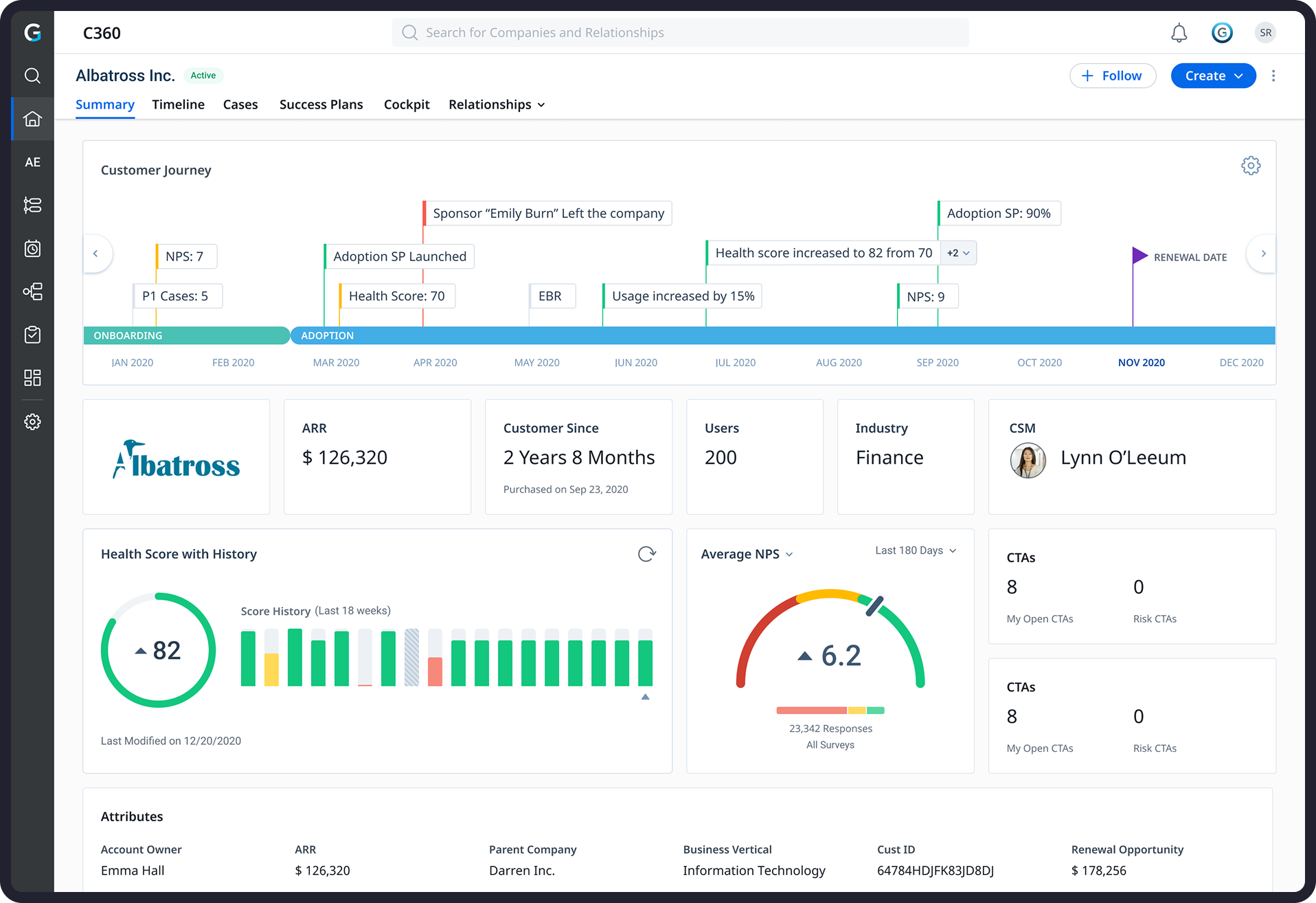Go to next Customer Journey period
Viewport: 1316px width, 903px height.
[1263, 254]
